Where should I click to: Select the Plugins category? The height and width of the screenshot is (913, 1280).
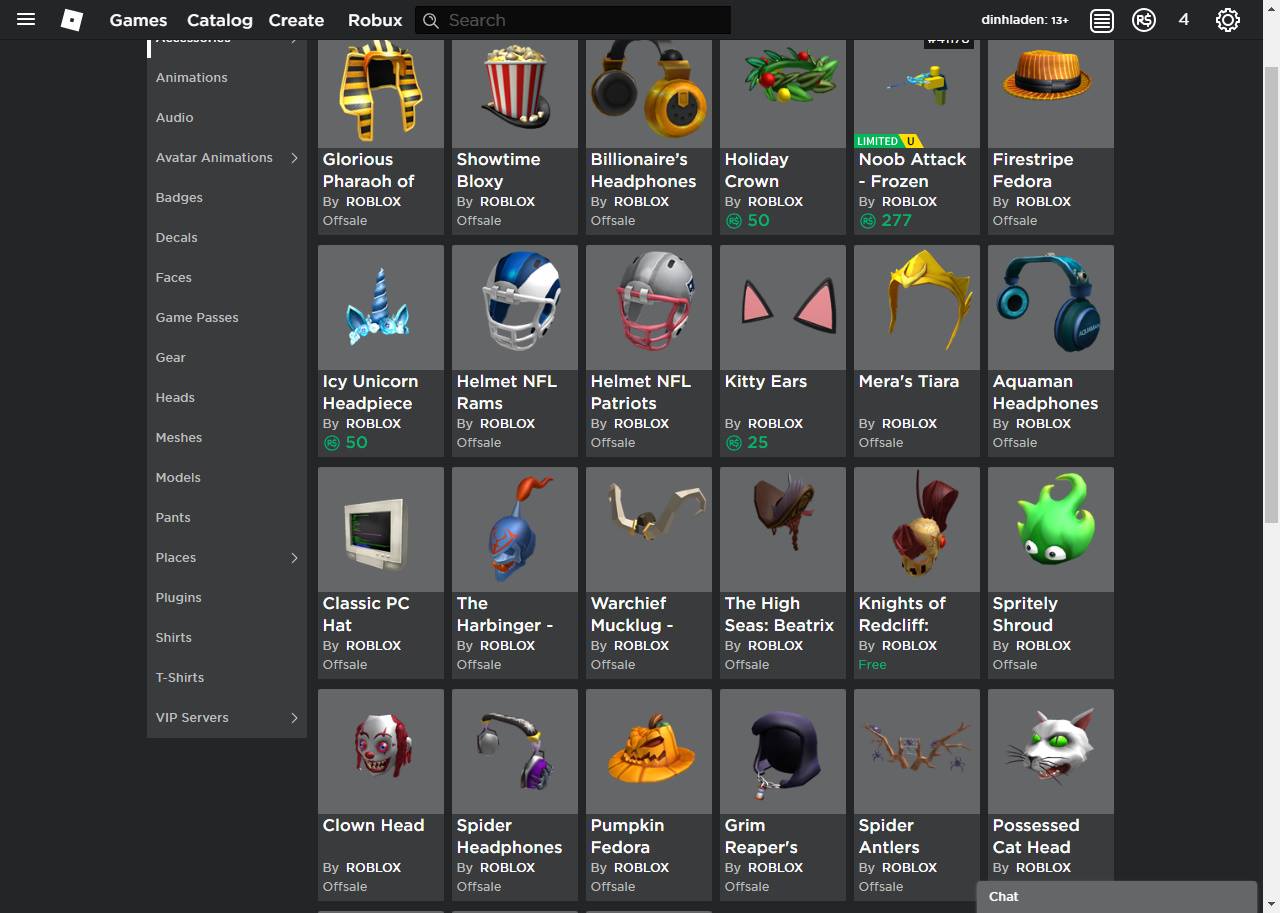(178, 597)
